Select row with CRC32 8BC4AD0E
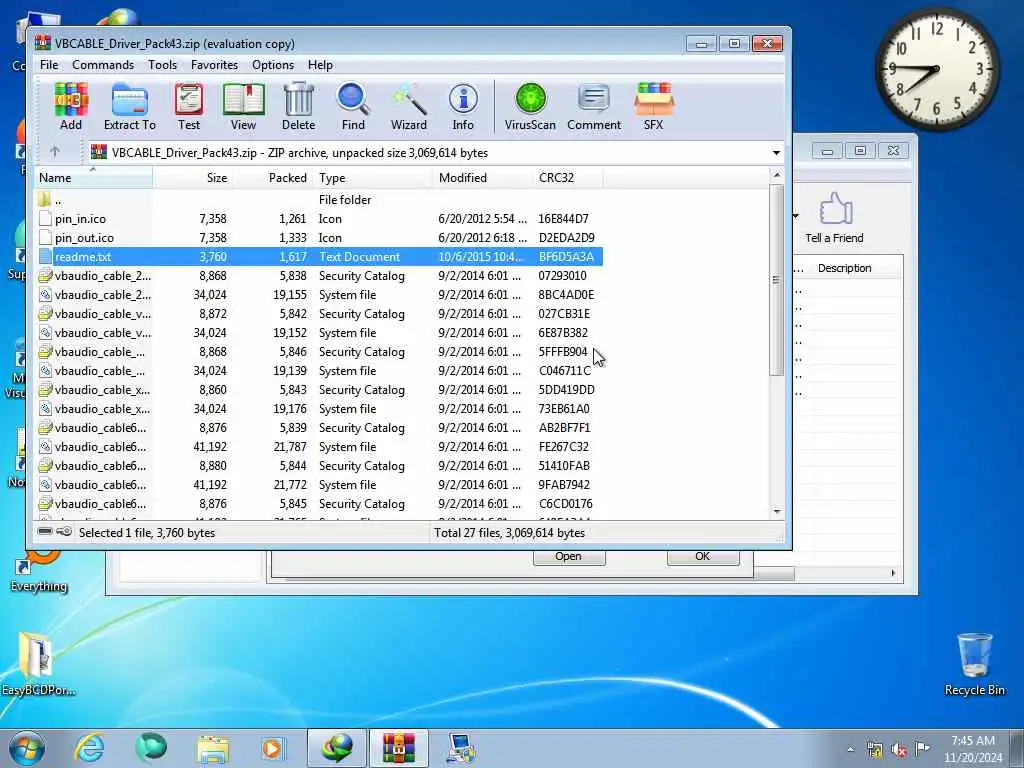Viewport: 1024px width, 768px height. pos(319,295)
